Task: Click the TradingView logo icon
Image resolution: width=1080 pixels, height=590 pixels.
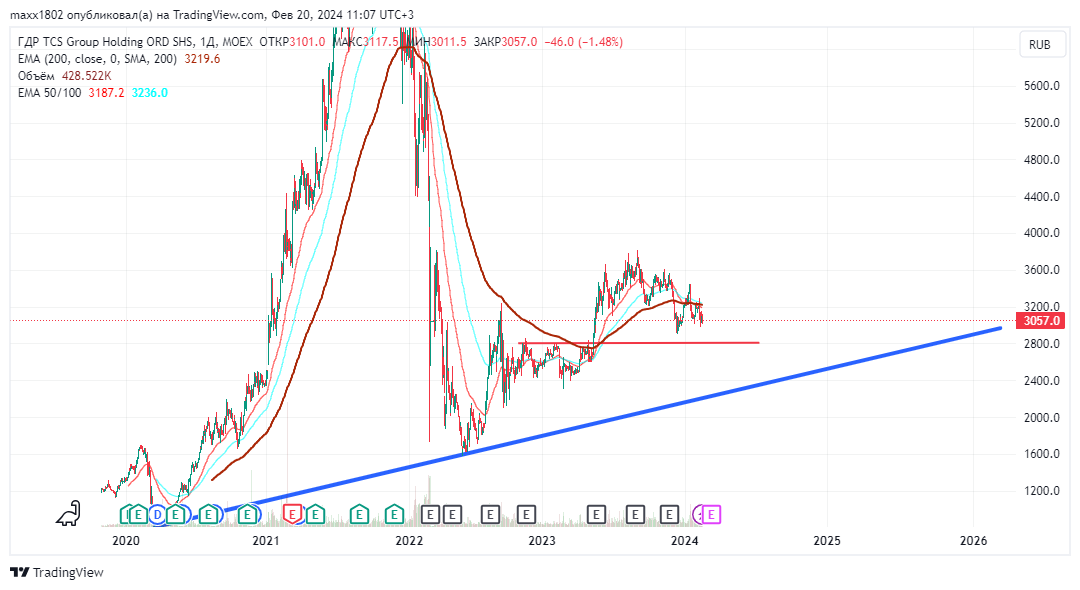Action: tap(20, 572)
